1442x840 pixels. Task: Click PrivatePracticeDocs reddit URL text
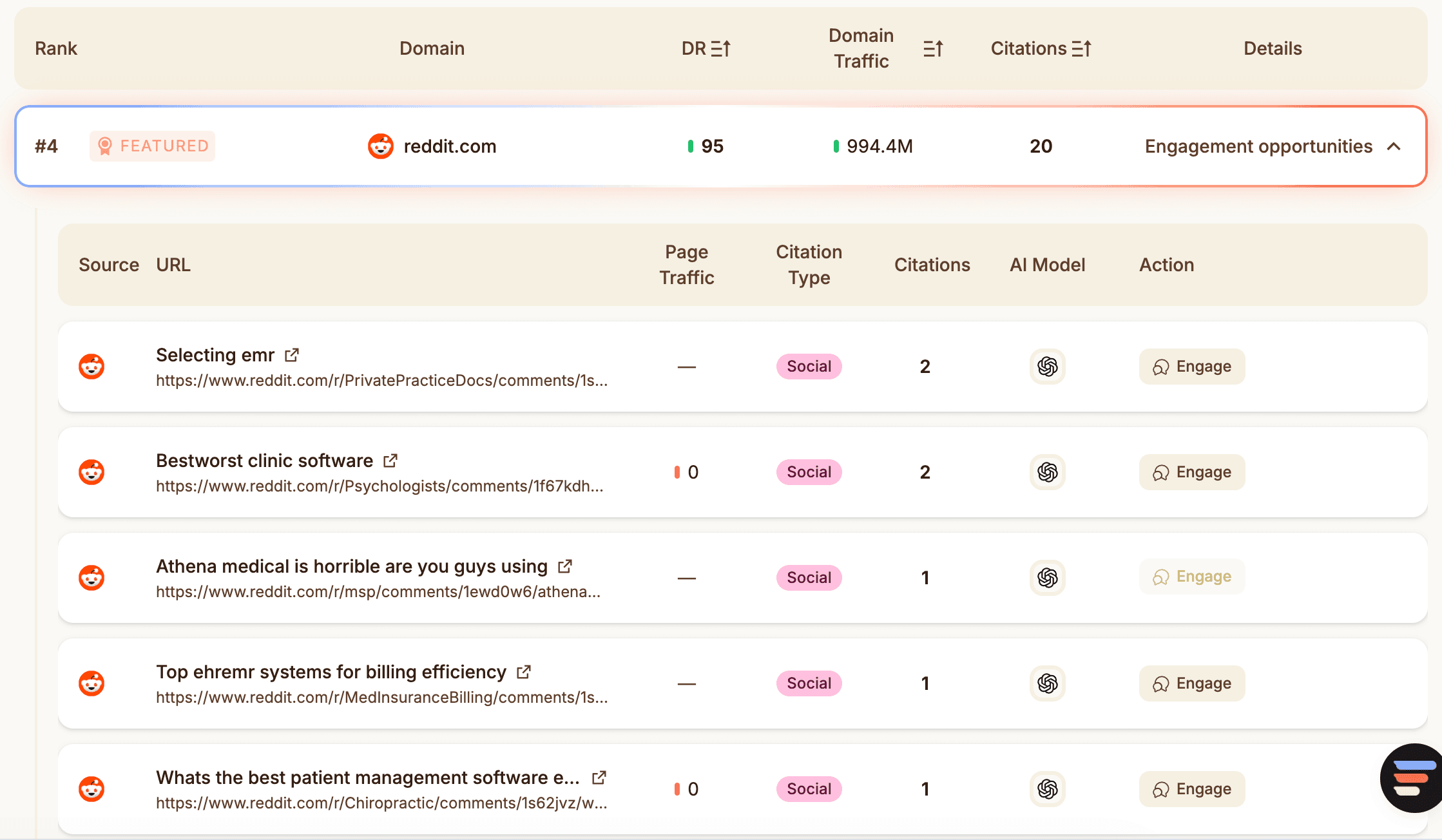coord(381,381)
